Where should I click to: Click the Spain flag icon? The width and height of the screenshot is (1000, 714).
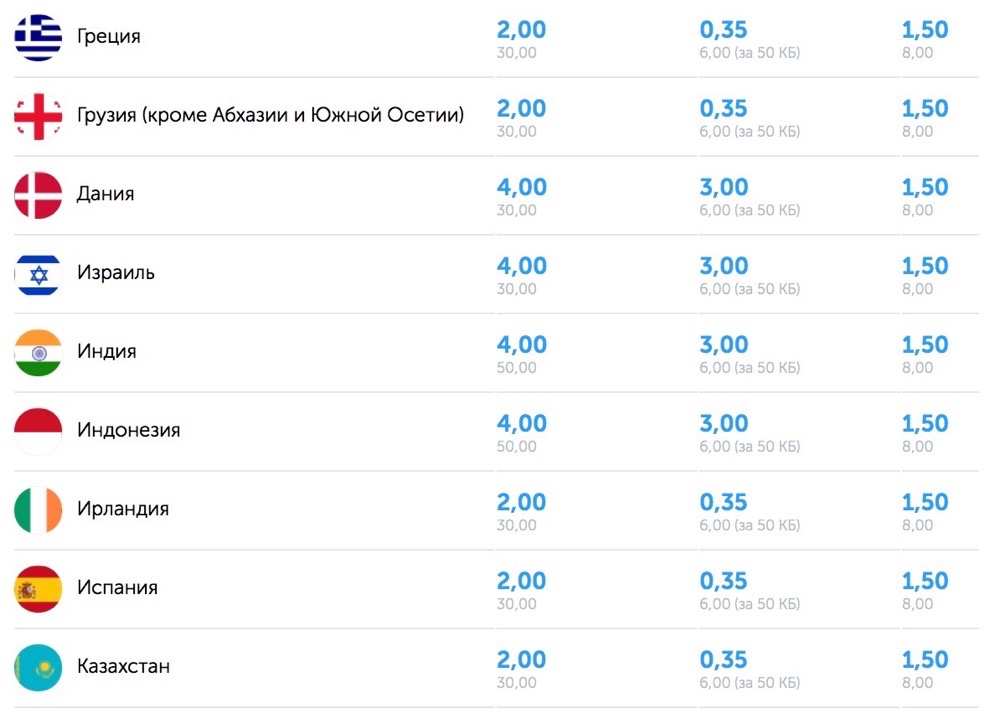tap(38, 589)
